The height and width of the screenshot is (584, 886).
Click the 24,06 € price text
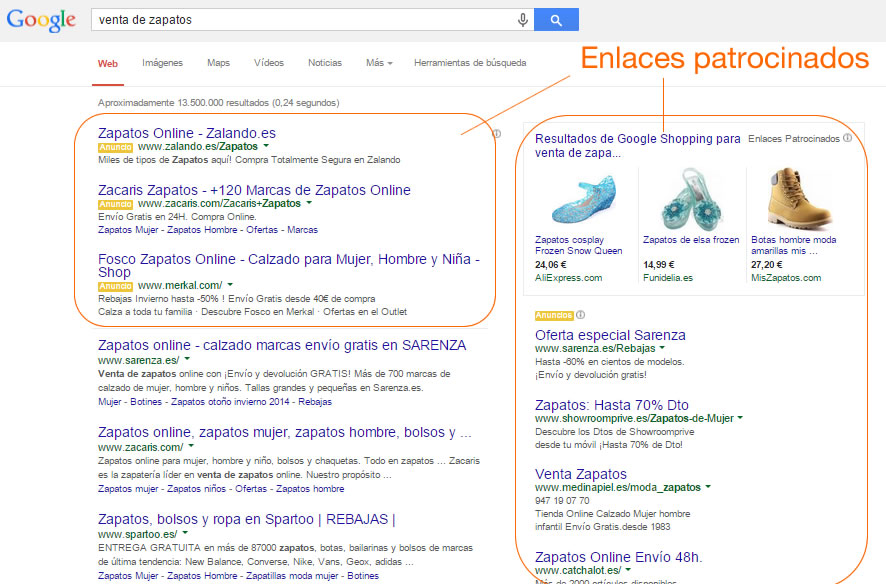click(x=551, y=264)
